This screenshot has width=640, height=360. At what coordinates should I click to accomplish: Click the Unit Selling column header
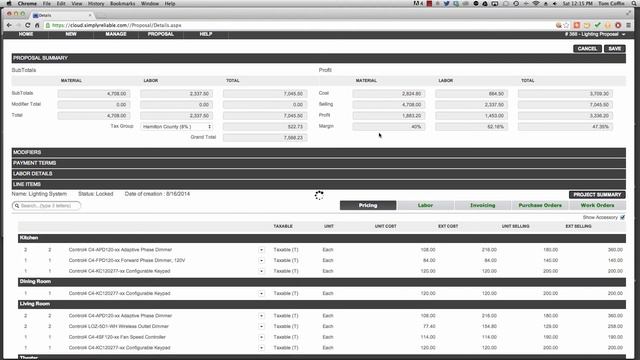[x=516, y=226]
